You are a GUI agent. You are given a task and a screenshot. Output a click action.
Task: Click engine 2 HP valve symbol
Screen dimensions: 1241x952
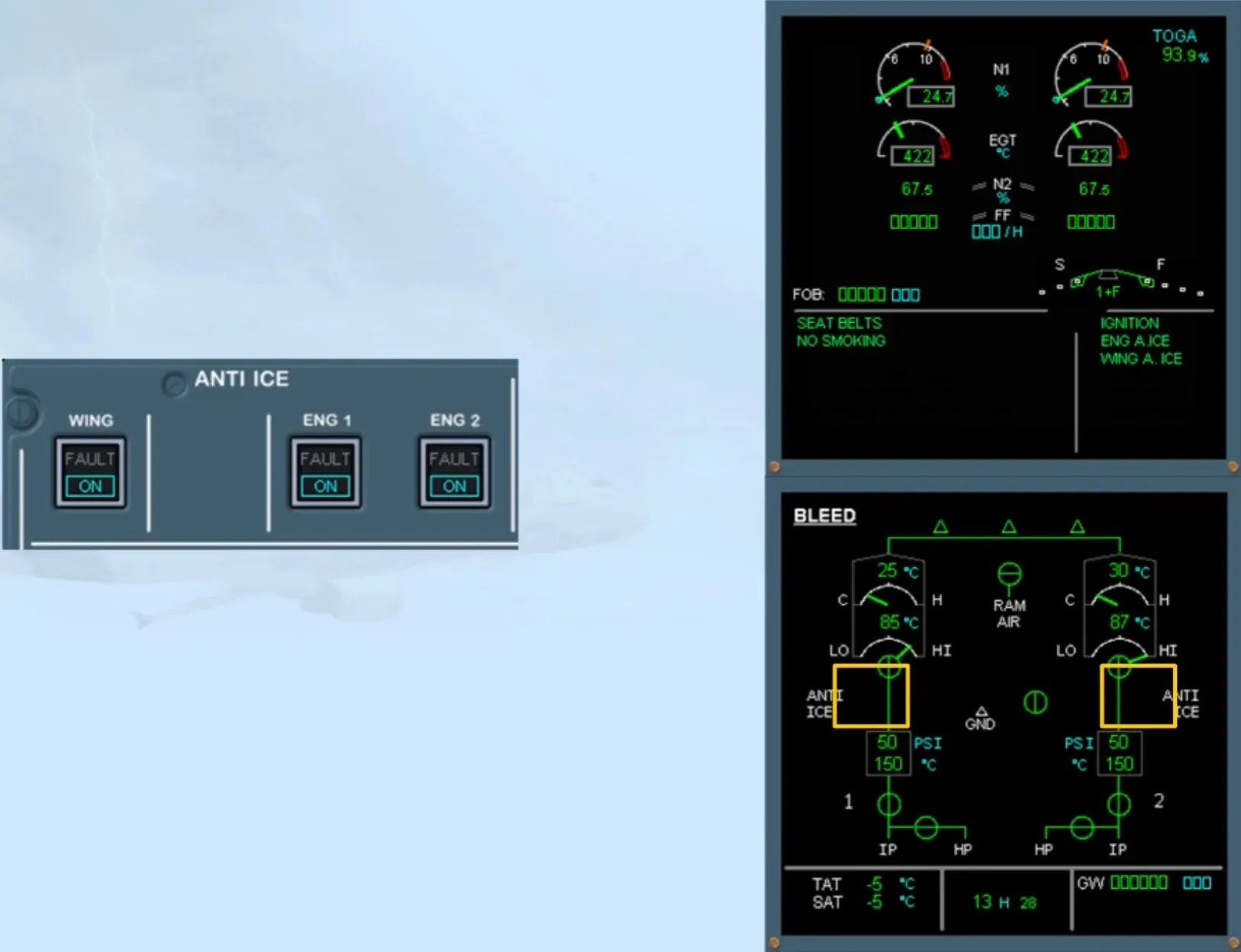click(x=1082, y=828)
